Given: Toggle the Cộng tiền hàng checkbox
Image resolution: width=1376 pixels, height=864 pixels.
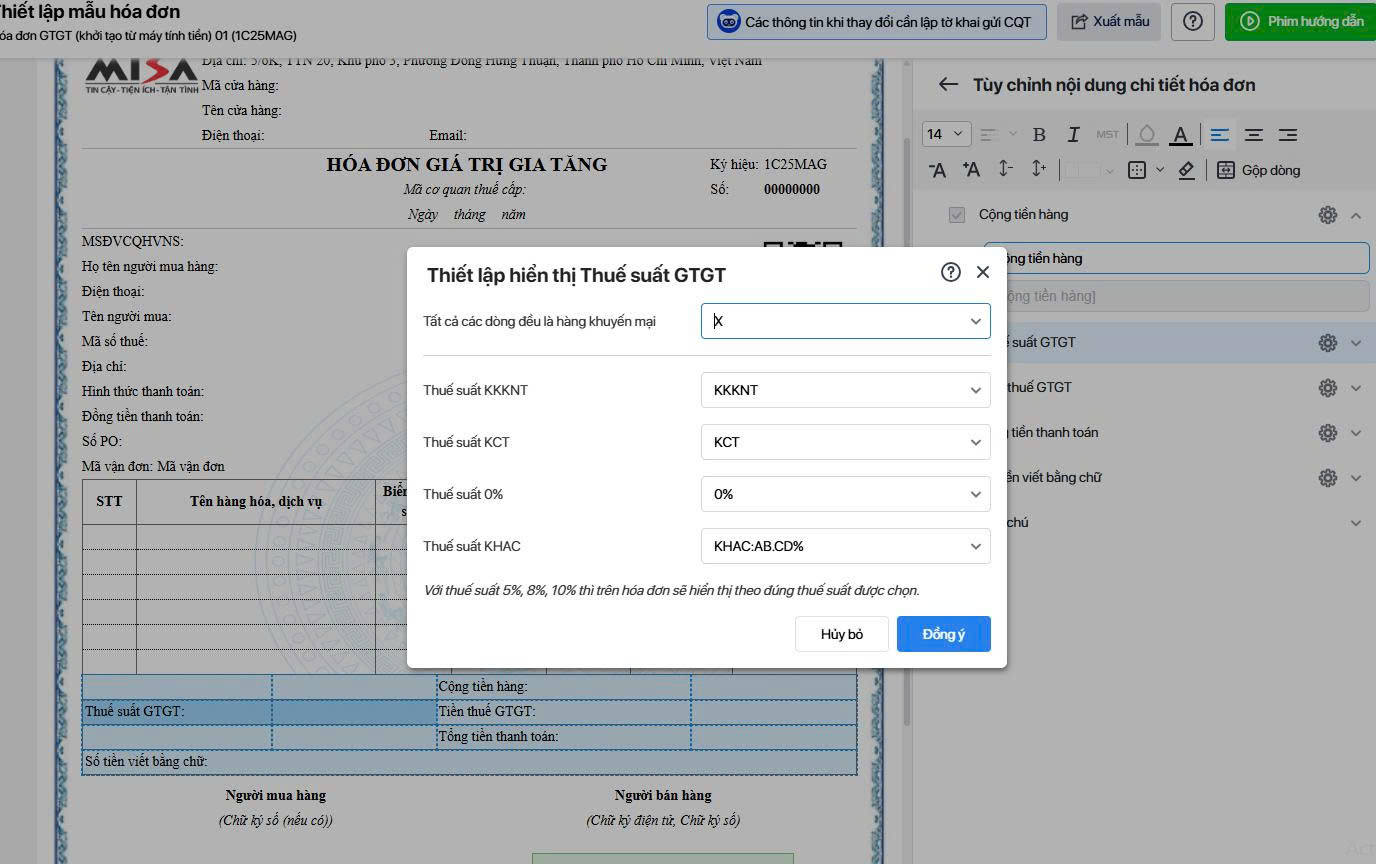Looking at the screenshot, I should (x=957, y=215).
